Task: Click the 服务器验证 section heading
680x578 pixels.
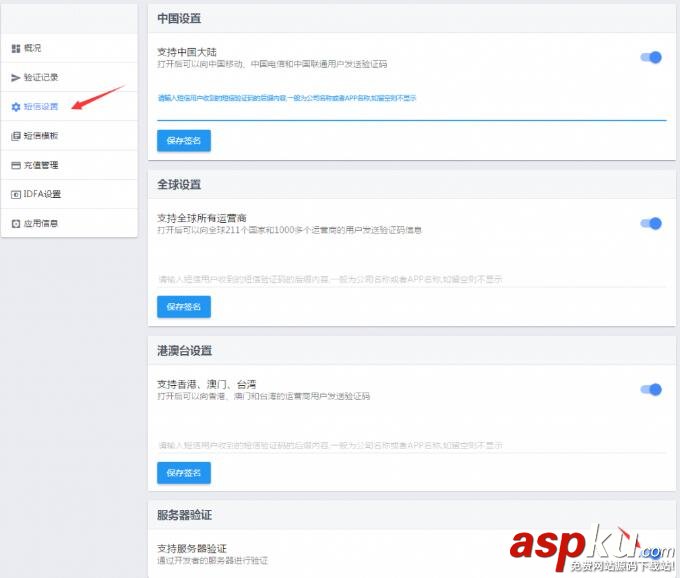Action: tap(184, 515)
